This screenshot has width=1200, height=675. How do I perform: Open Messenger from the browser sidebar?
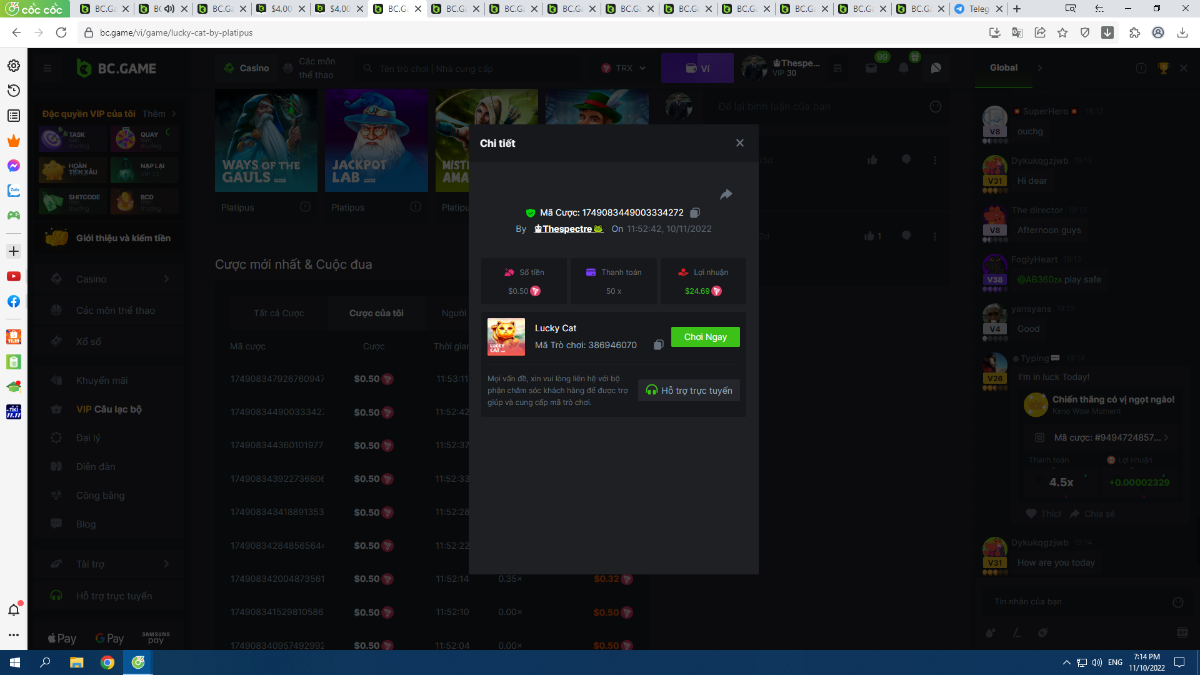coord(14,165)
